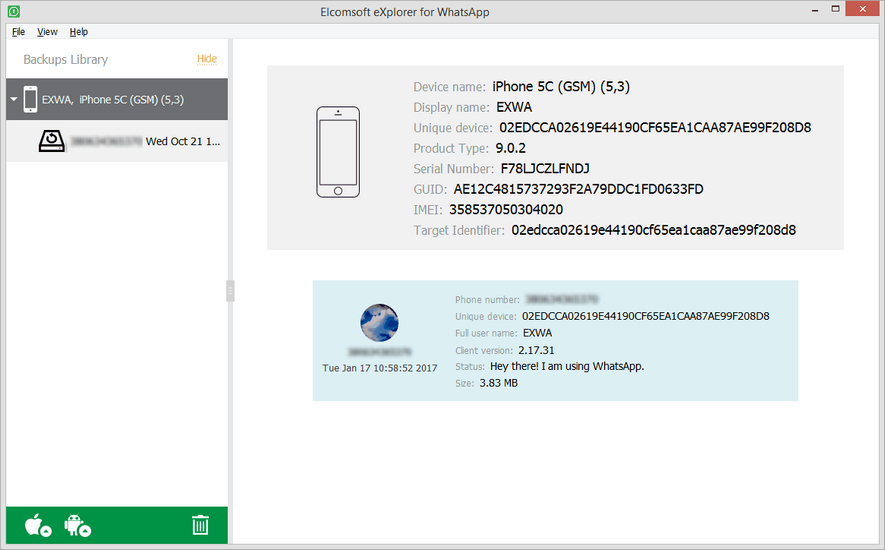The image size is (885, 550).
Task: Click the blurred Phone number value
Action: click(562, 299)
